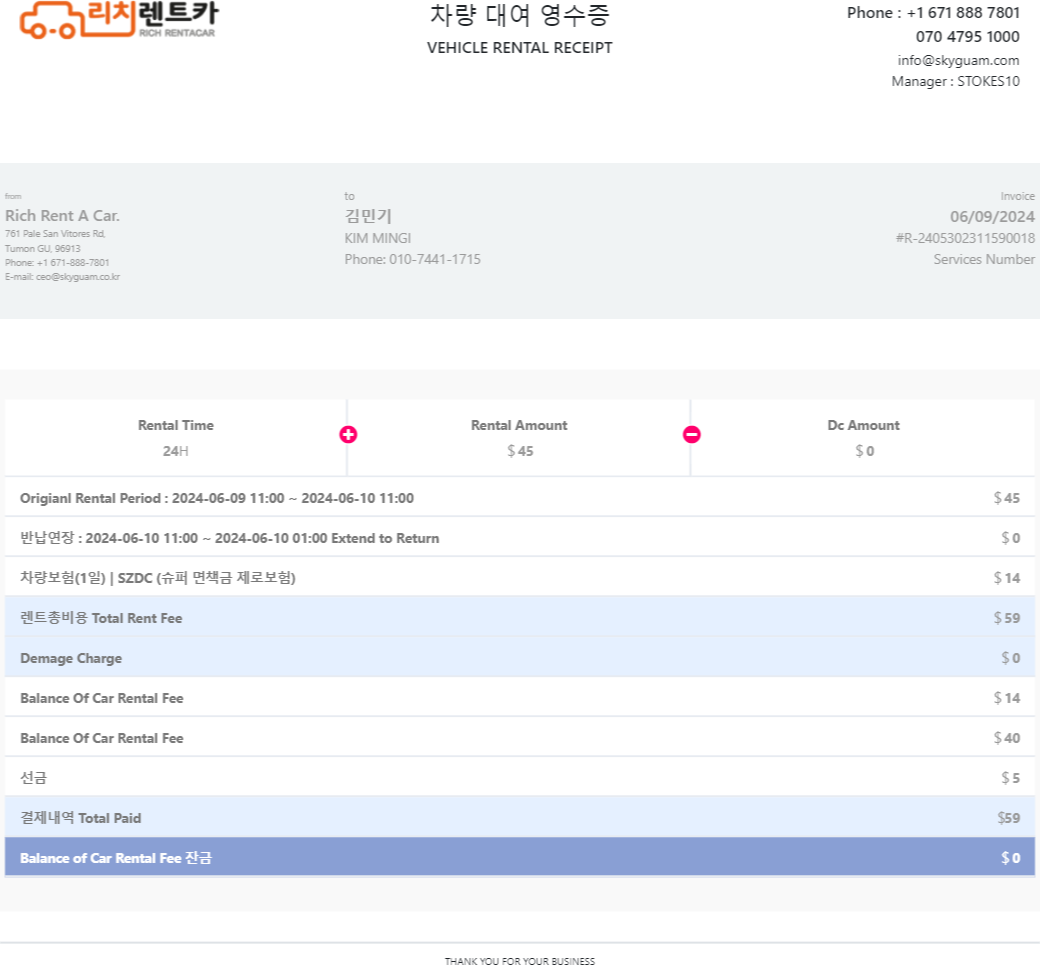This screenshot has height=969, width=1040.
Task: Click the $ 5 선금 amount
Action: point(1010,777)
